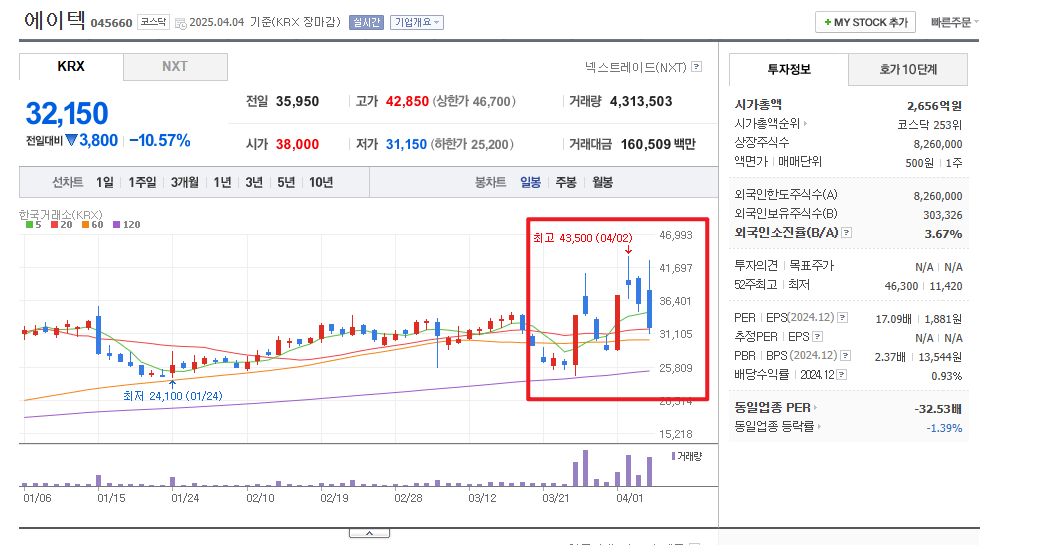Click the arrow icon next to 시가총액순위

tap(805, 123)
